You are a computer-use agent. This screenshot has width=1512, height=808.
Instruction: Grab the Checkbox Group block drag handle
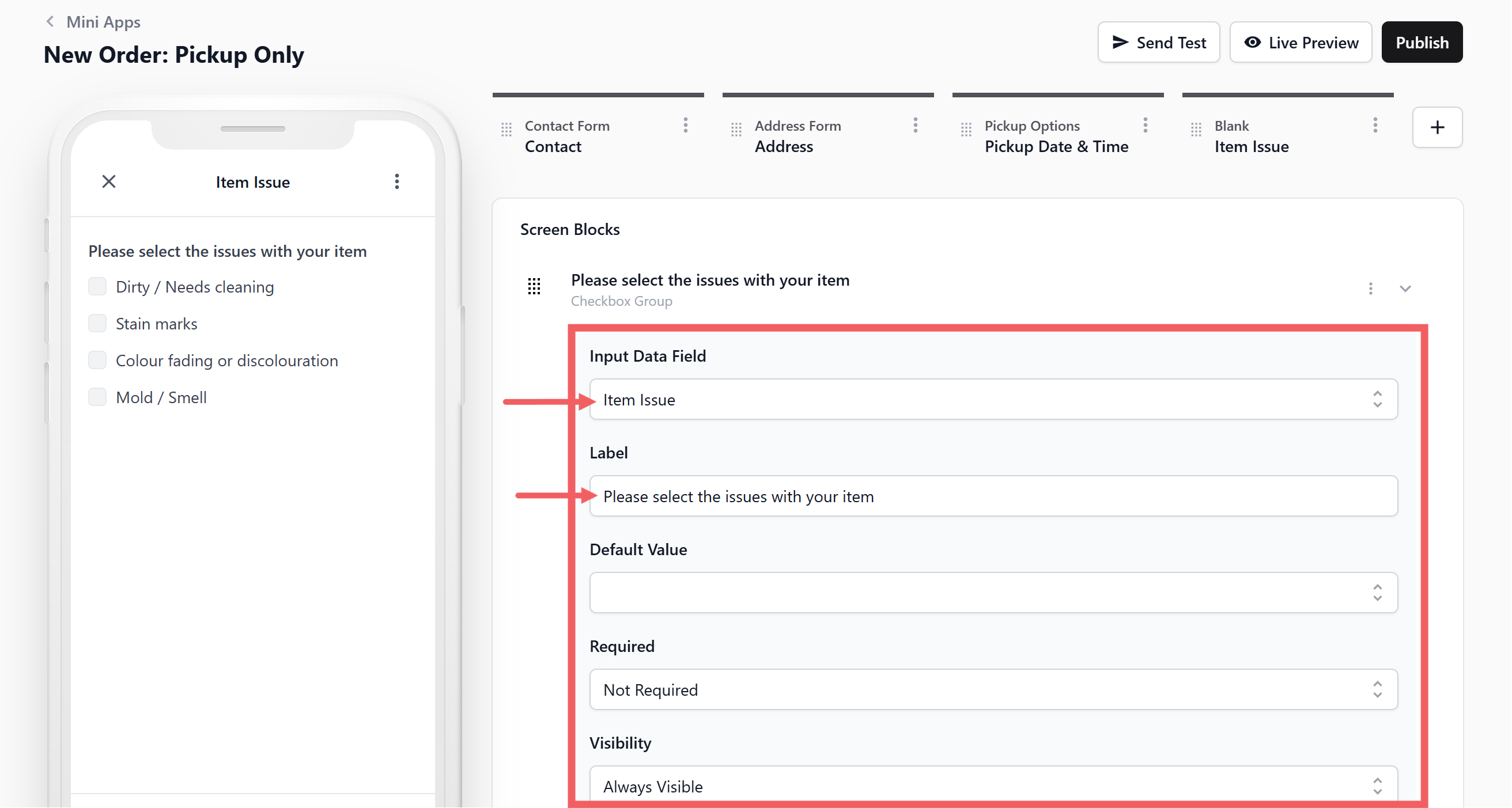tap(534, 286)
